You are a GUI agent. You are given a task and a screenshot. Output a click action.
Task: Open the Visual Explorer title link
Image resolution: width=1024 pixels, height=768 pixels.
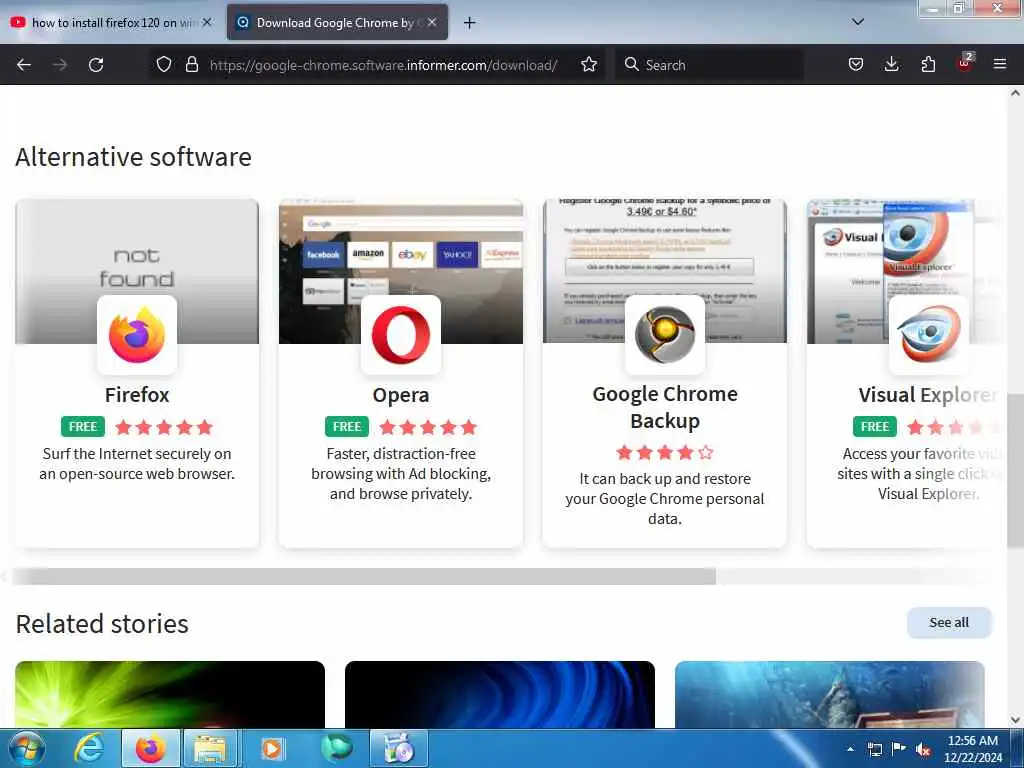(x=928, y=395)
